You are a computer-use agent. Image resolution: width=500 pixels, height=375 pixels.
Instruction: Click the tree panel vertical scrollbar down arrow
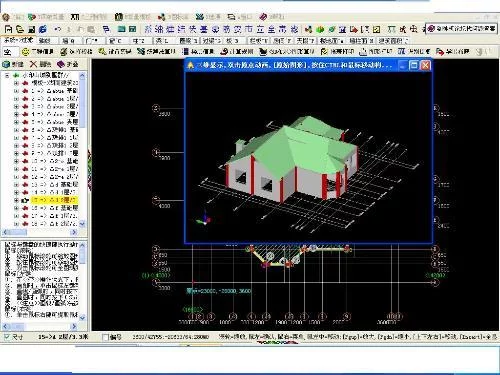83,224
